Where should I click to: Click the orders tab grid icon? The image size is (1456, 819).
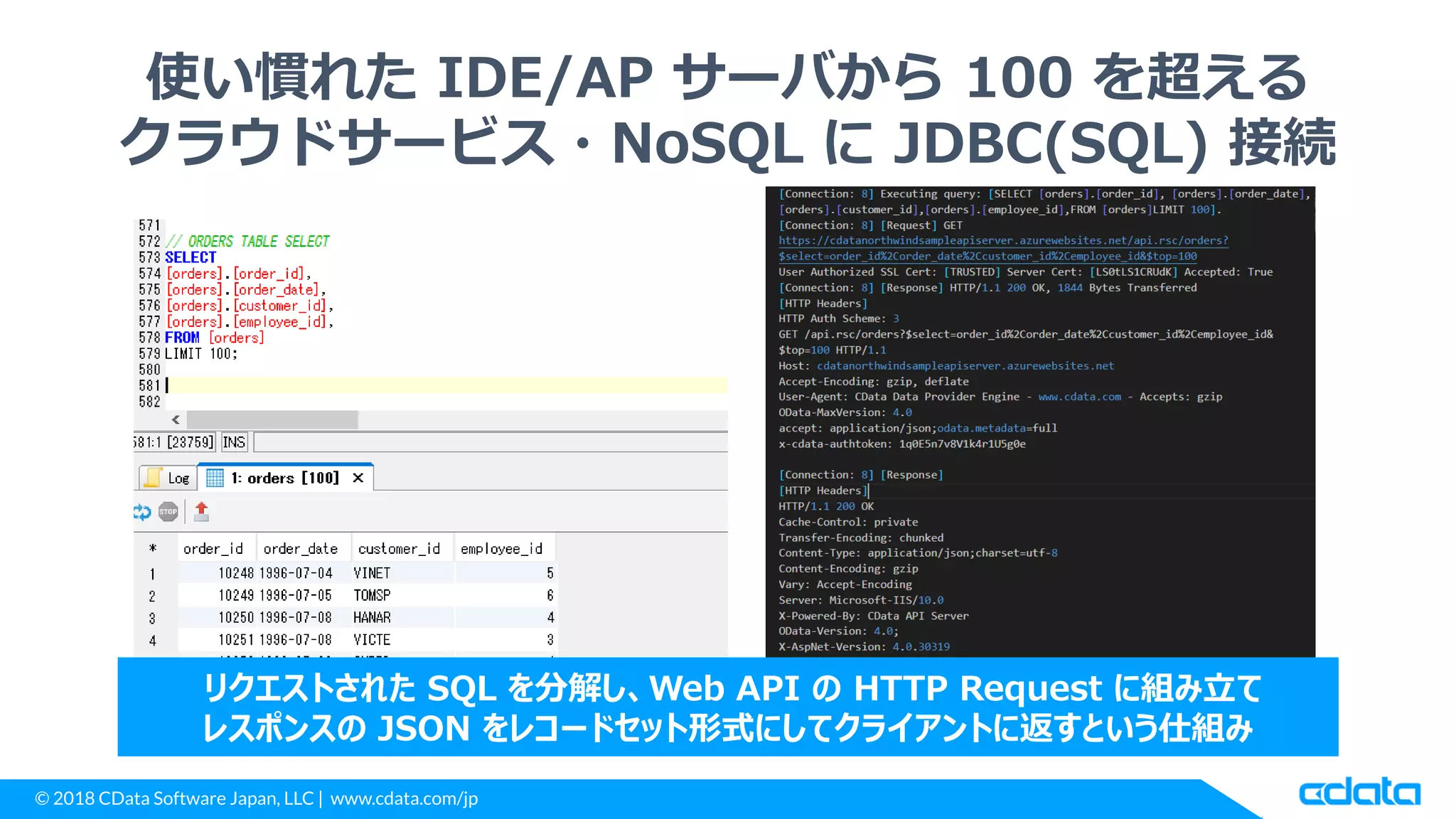215,478
